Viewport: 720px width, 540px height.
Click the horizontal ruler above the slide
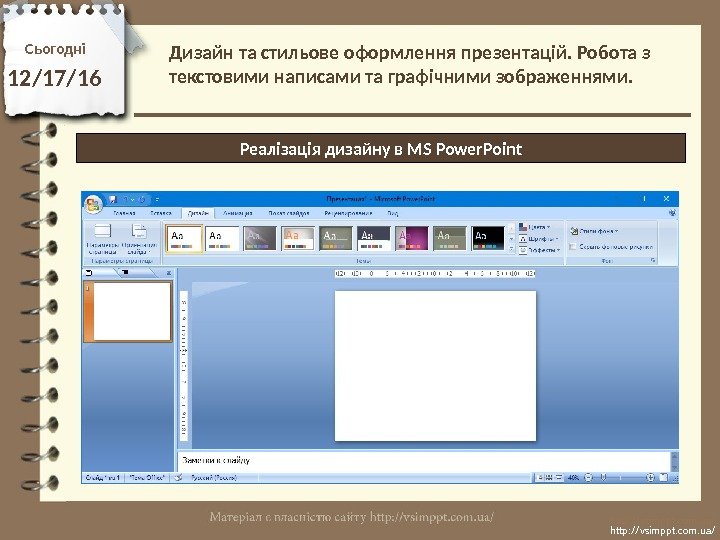[435, 274]
